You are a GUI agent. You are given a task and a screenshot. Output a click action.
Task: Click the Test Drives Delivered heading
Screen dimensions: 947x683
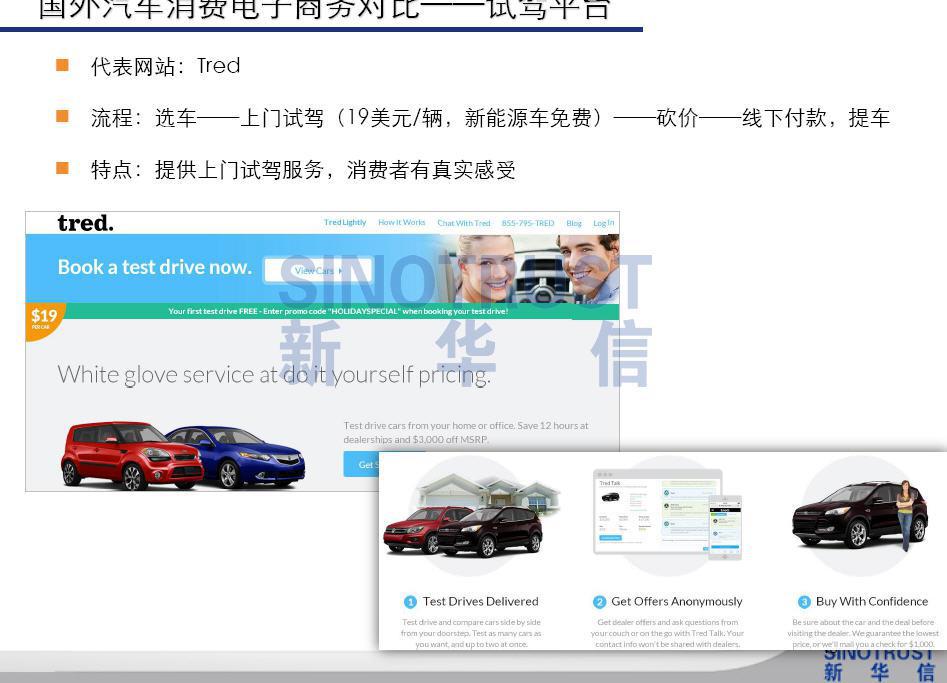coord(480,602)
